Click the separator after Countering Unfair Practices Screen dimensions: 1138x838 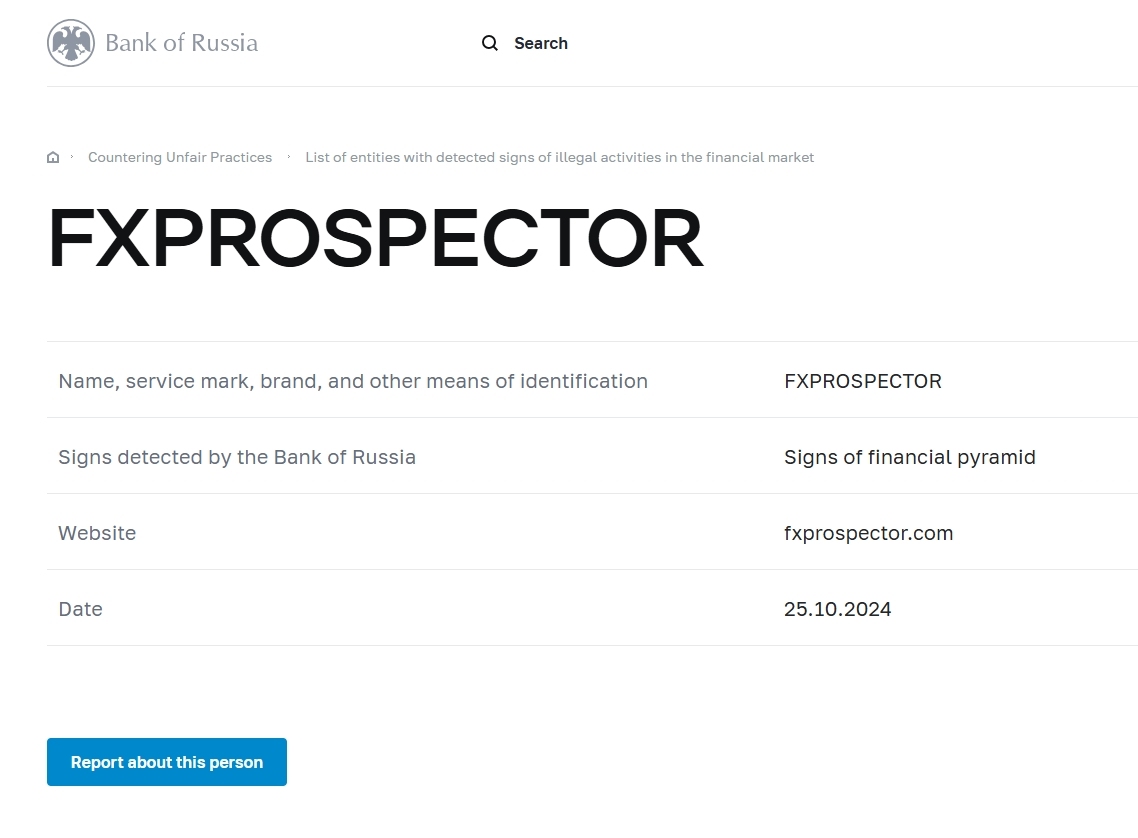click(289, 157)
